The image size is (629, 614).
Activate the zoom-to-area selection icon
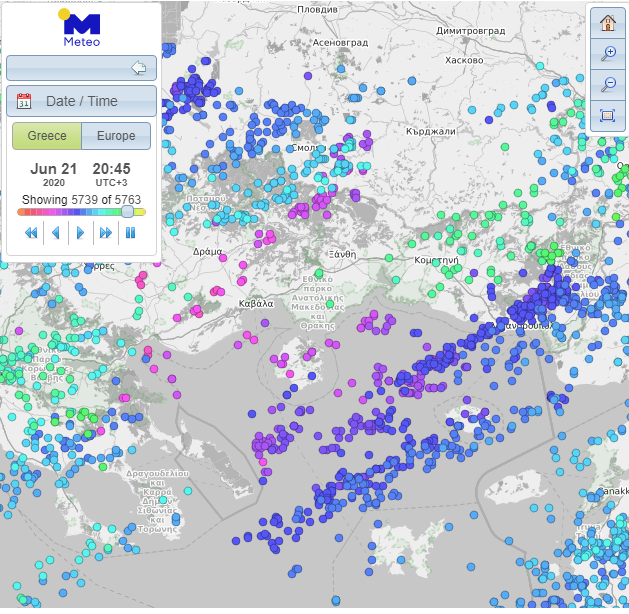tap(607, 116)
